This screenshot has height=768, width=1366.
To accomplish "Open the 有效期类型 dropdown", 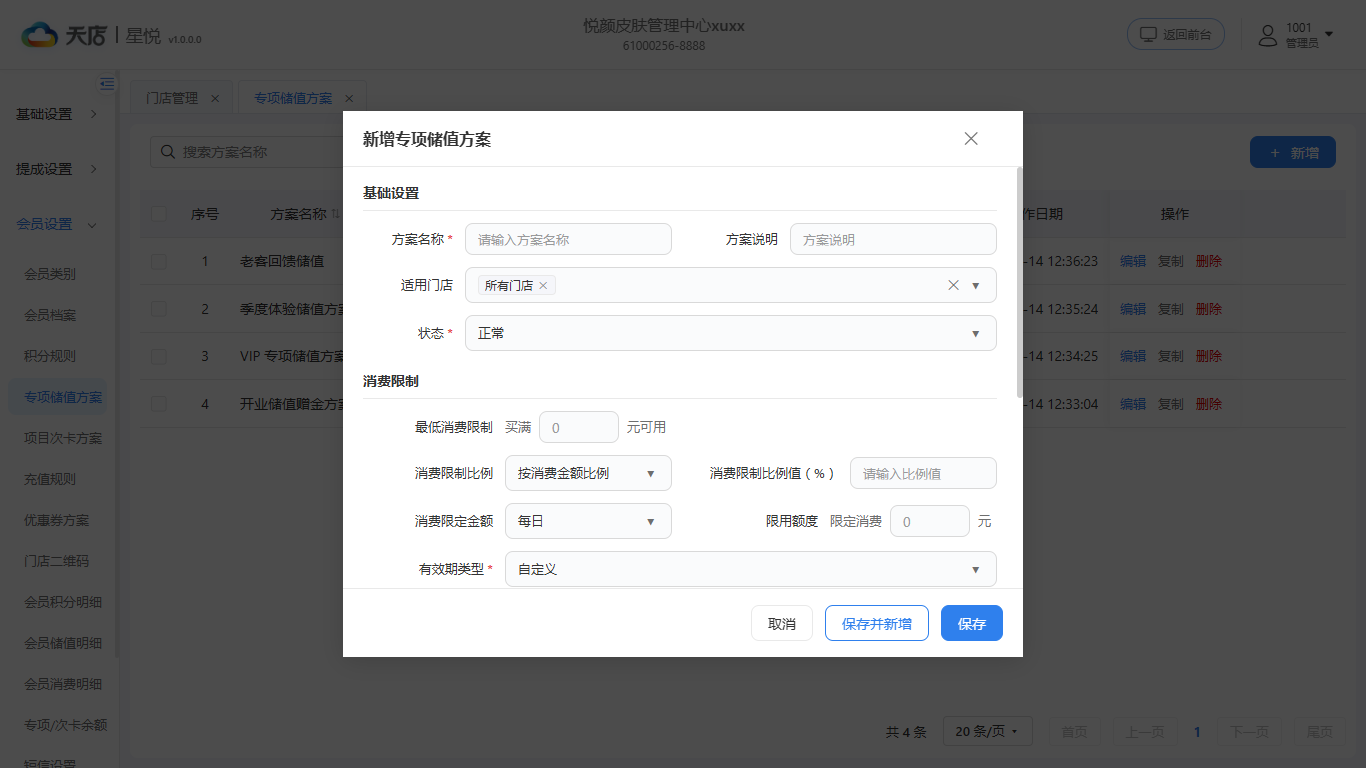I will 751,569.
